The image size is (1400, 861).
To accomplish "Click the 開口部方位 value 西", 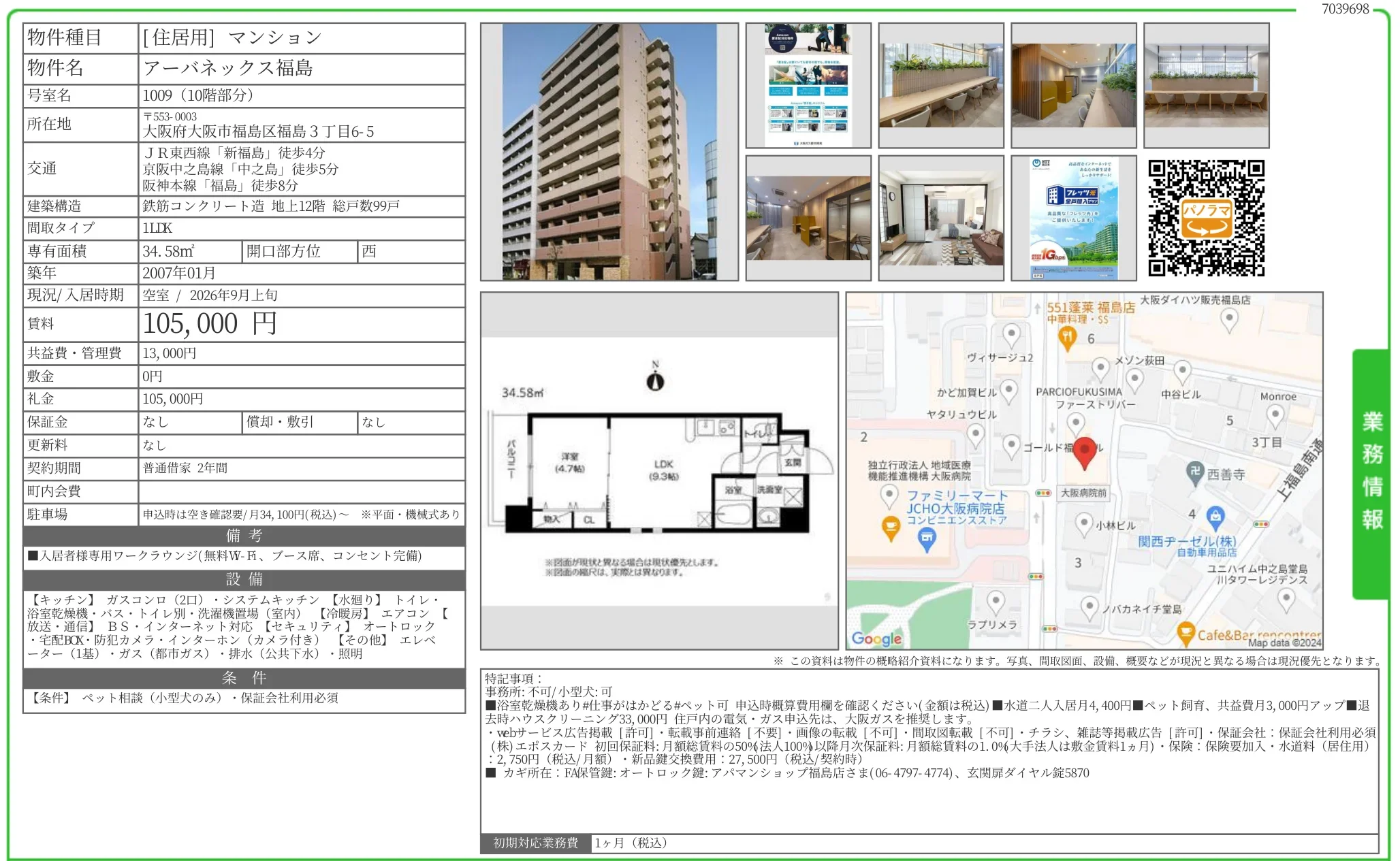I will (369, 251).
